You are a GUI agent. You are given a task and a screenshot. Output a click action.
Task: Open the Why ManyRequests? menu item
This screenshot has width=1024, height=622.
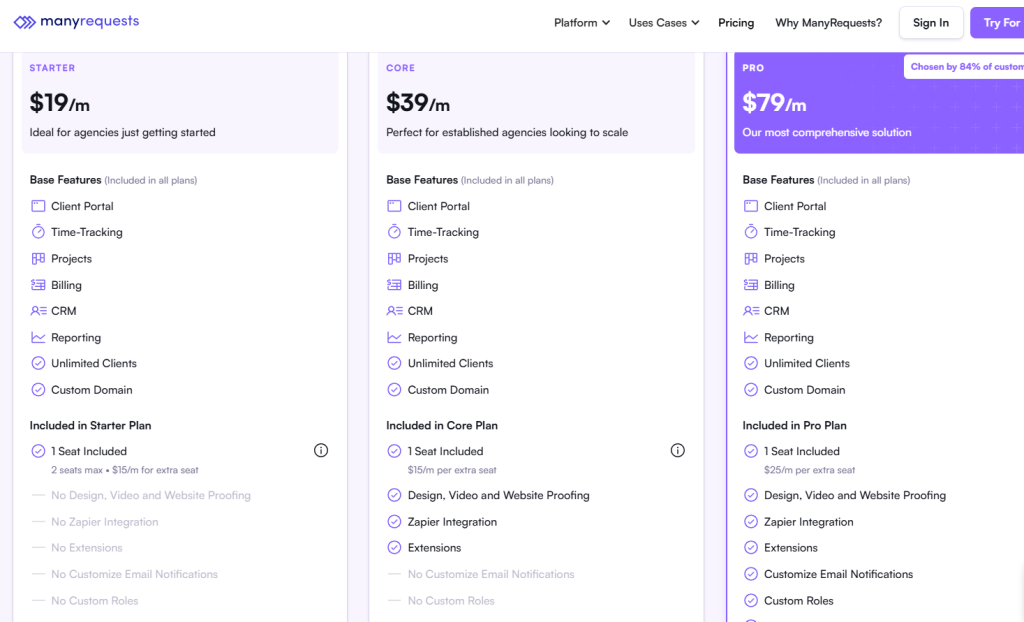[828, 22]
